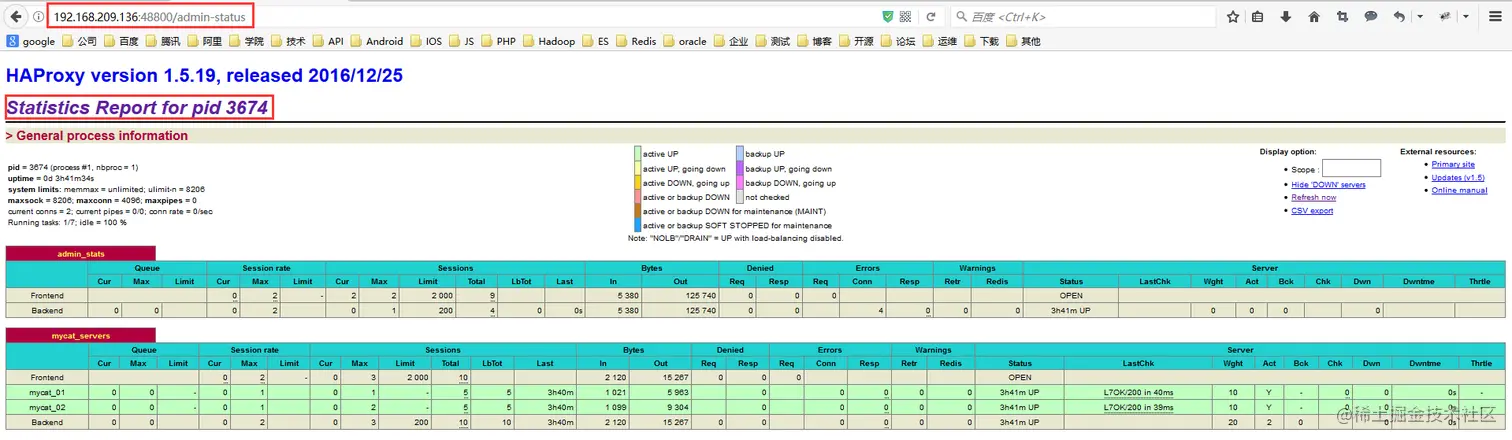
Task: Open the chat bubble icon in the toolbar
Action: point(1371,17)
